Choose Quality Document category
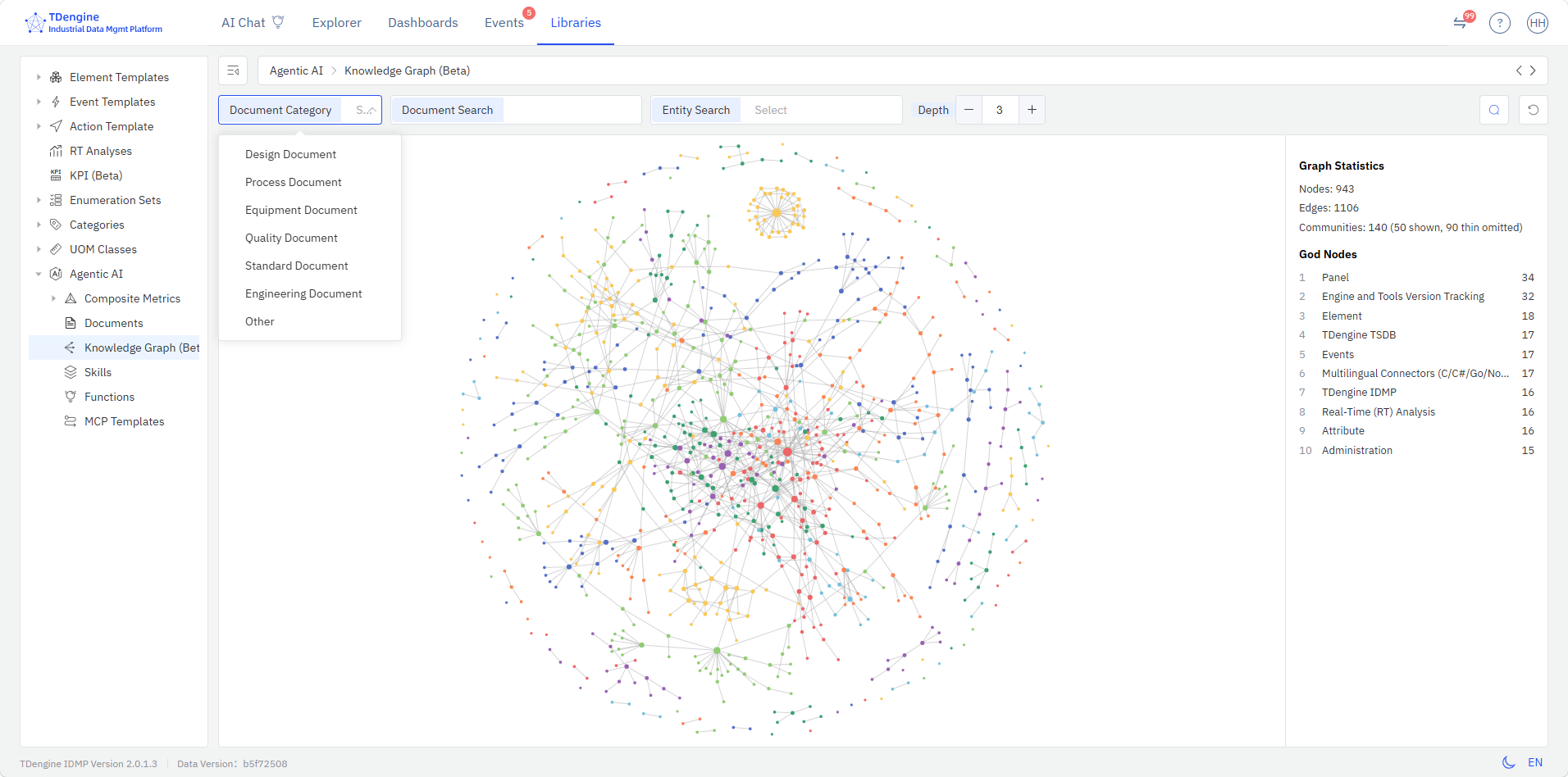The height and width of the screenshot is (777, 1568). click(310, 238)
